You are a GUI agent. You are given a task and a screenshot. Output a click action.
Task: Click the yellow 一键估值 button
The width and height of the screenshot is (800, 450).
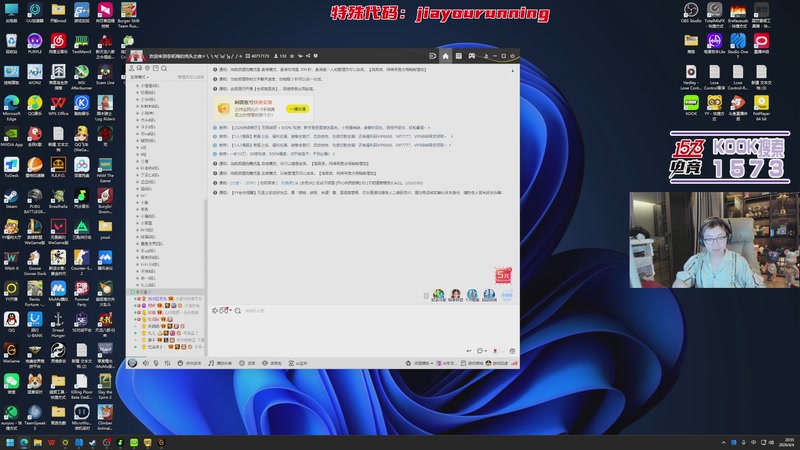coord(297,109)
